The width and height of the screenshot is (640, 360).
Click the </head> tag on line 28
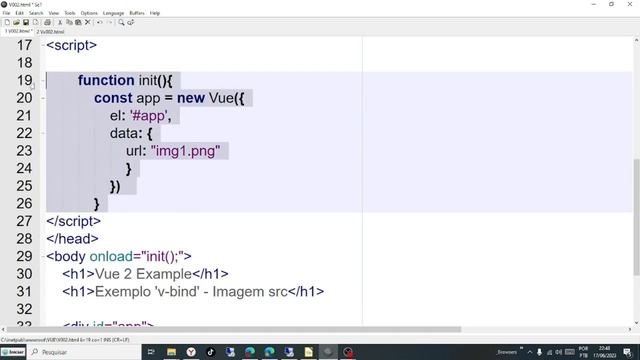point(72,239)
